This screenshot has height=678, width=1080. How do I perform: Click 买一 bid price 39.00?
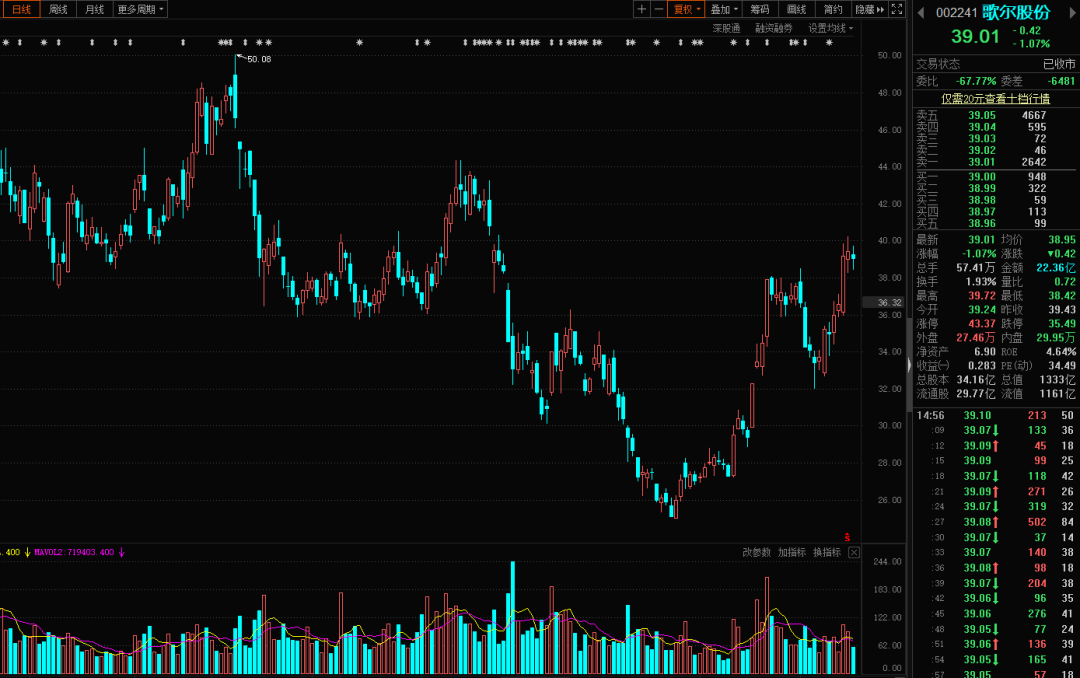982,176
